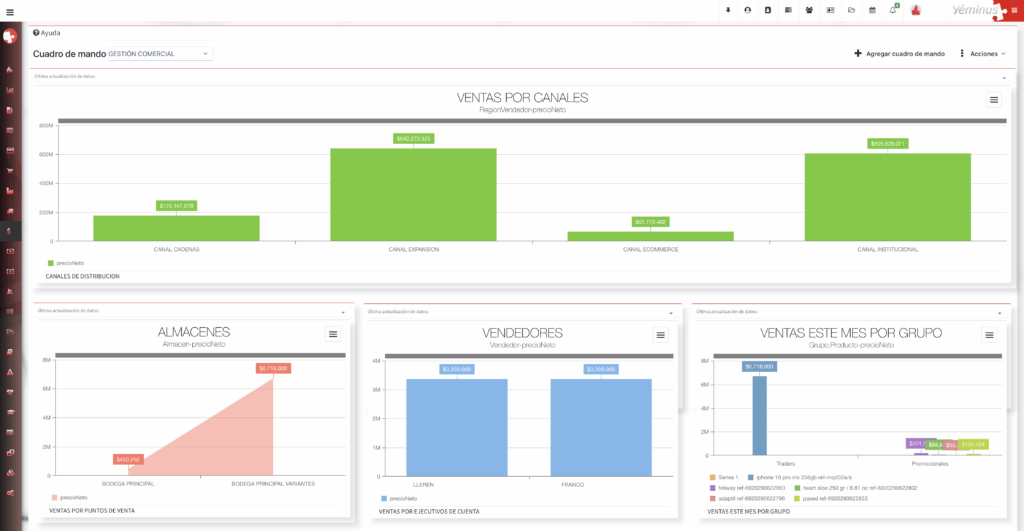Toggle the precioNeto legend in Vendedores chart
Viewport: 1024px width, 531px height.
(x=400, y=497)
